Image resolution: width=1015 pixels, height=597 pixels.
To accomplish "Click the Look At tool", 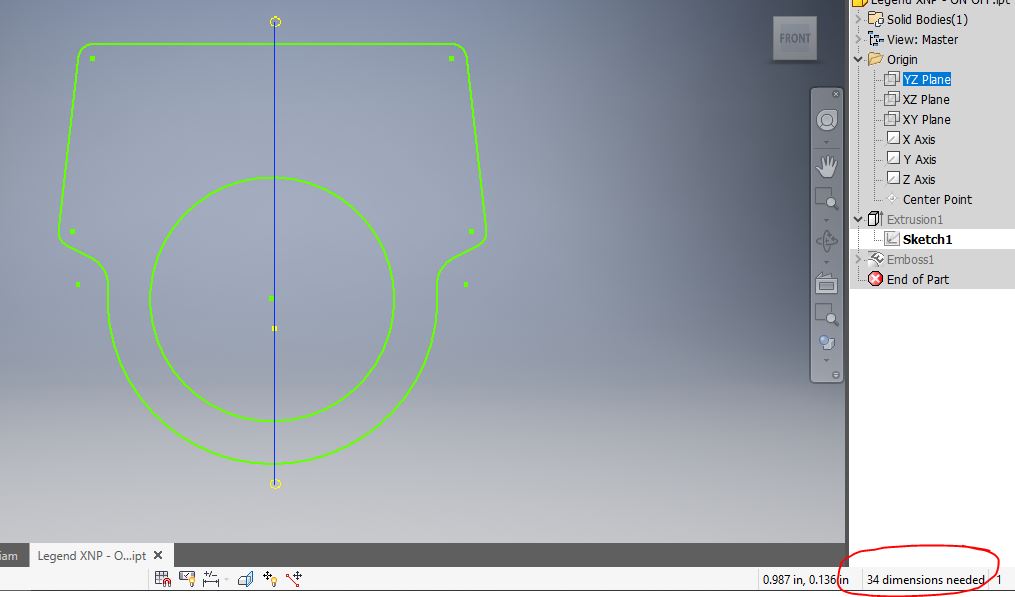I will pyautogui.click(x=828, y=284).
